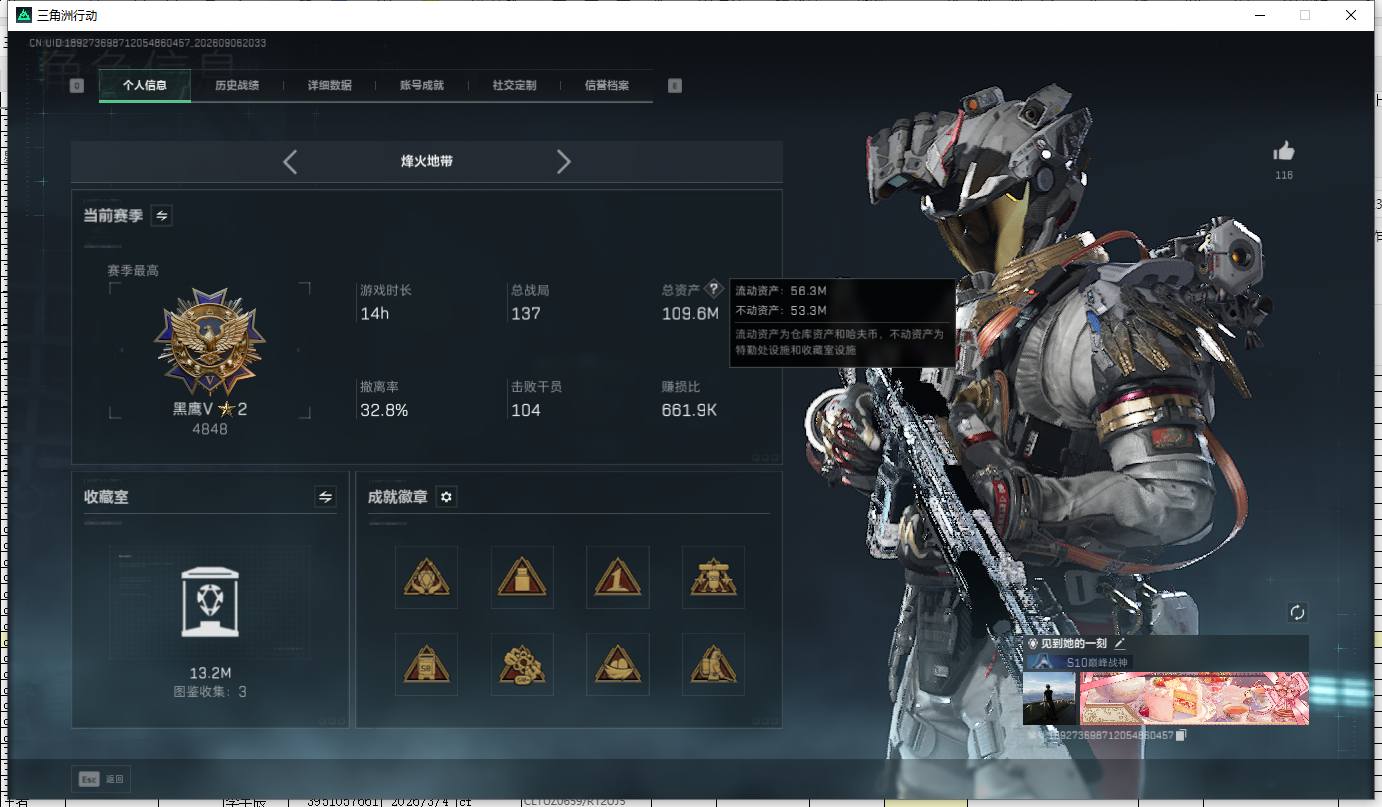The image size is (1382, 807).
Task: Toggle the 当前赛季 season swap icon
Action: (161, 215)
